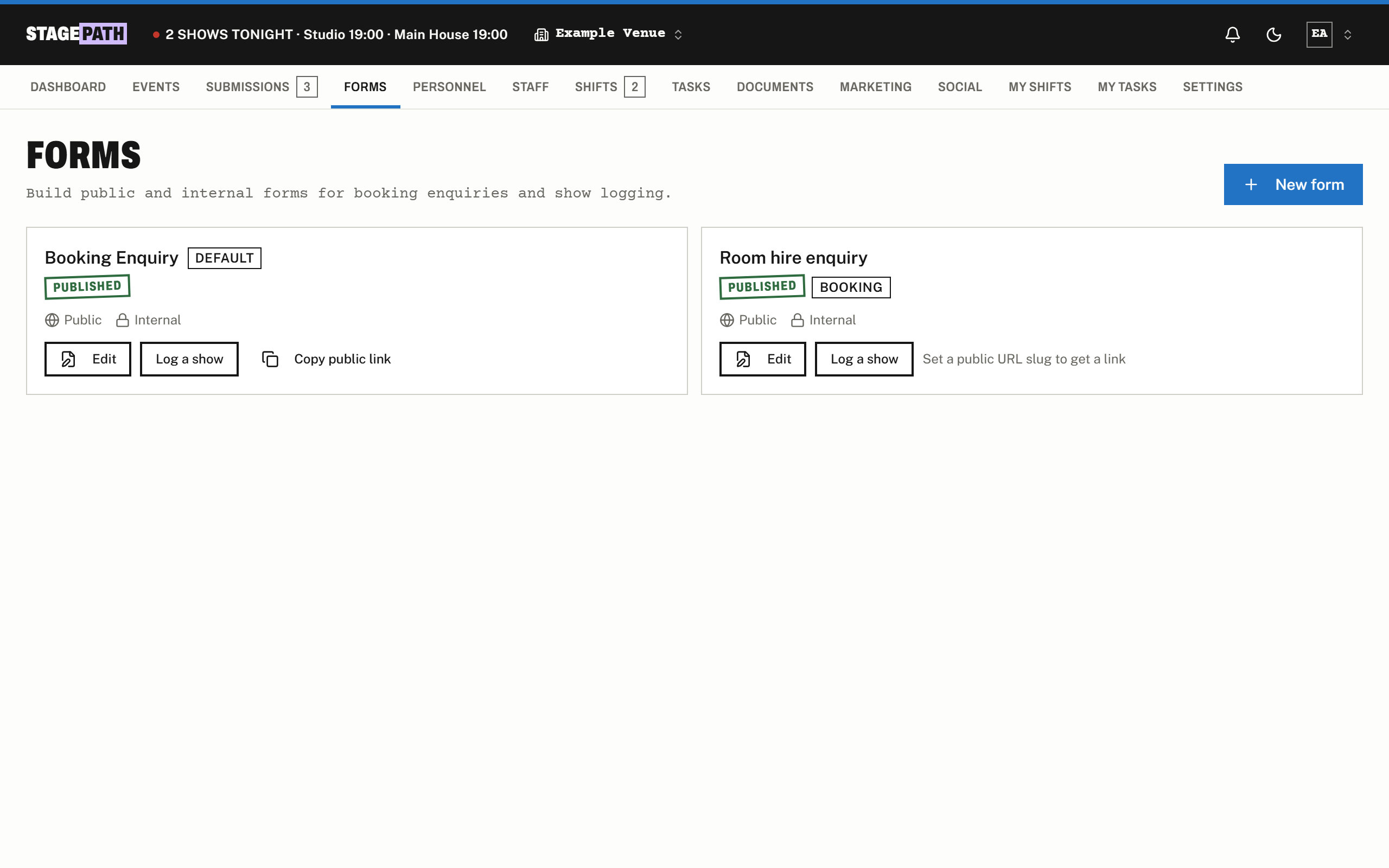The width and height of the screenshot is (1389, 868).
Task: Expand the user account chevron
Action: 1348,34
